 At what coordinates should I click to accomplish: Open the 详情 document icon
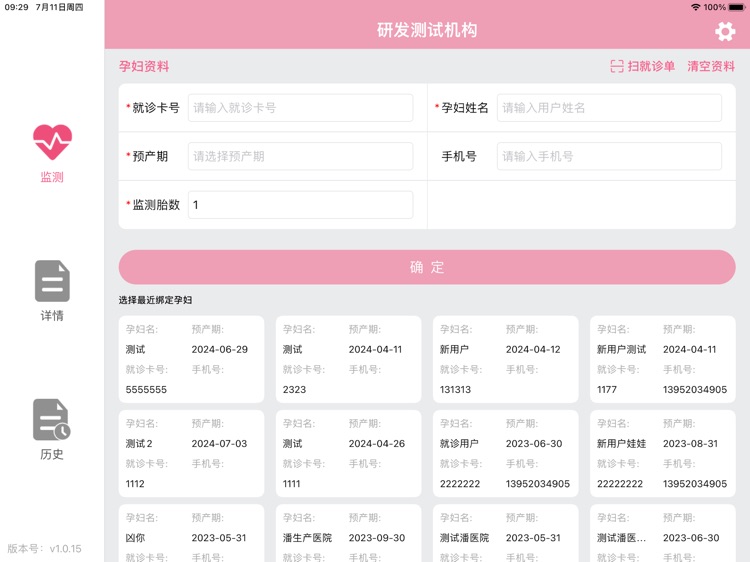coord(52,281)
